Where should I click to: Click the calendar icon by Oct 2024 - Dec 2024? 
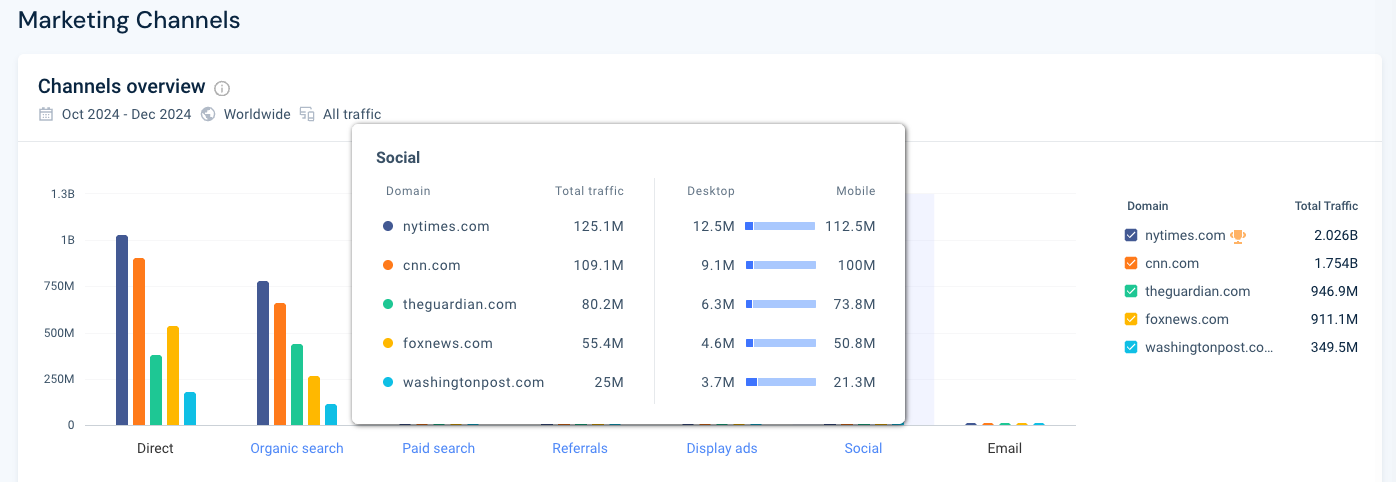pyautogui.click(x=46, y=114)
